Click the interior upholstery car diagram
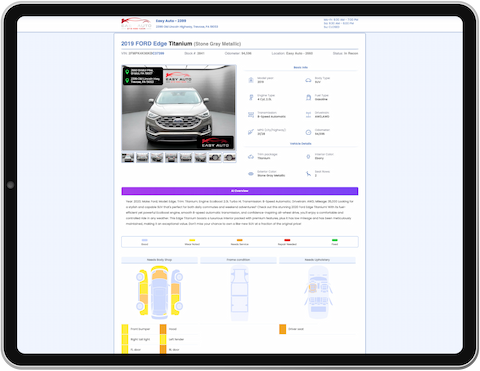Screen dimensions: 480x371 coord(318,292)
